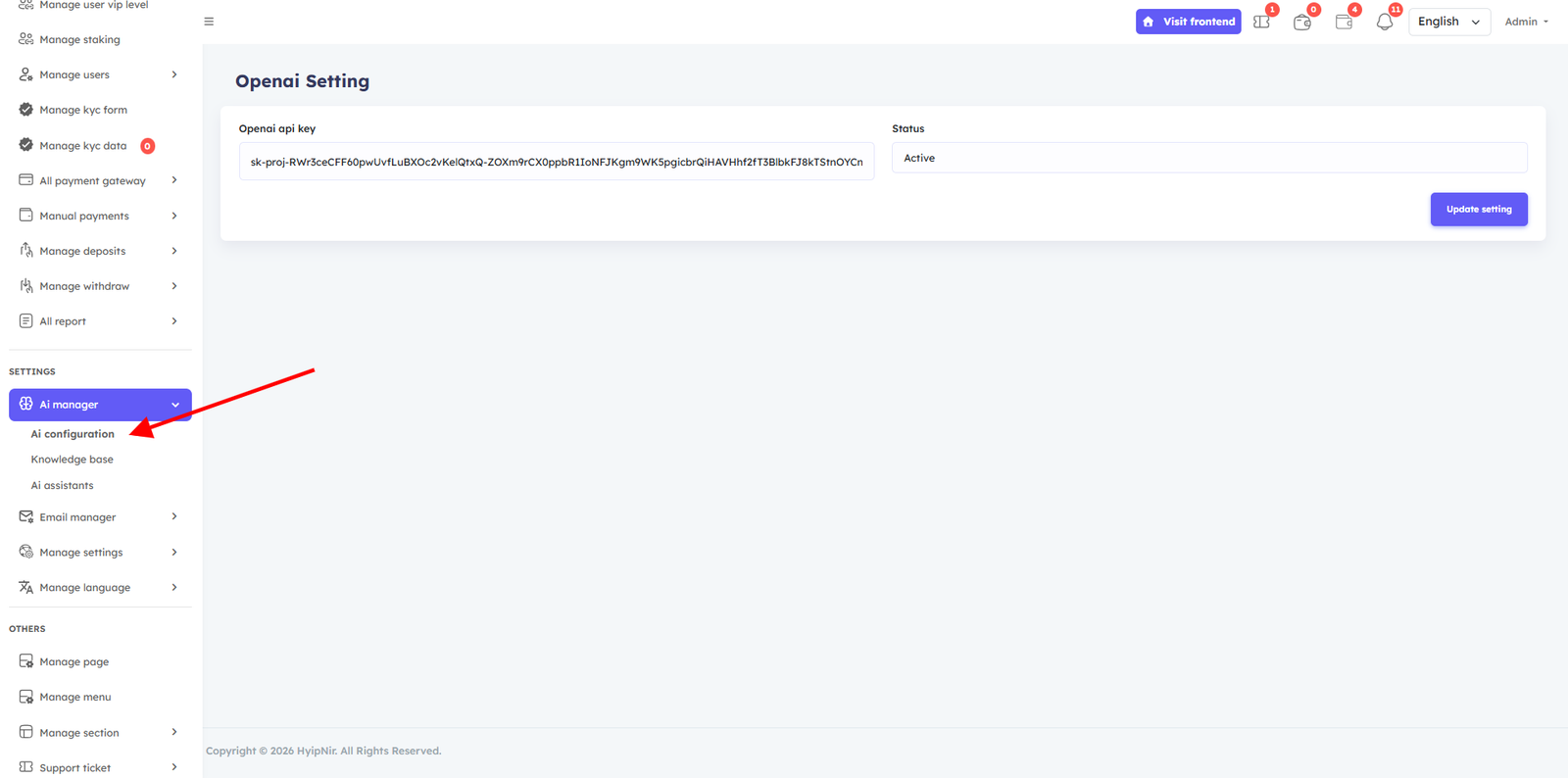This screenshot has height=778, width=1568.
Task: Click the Manage staking sidebar icon
Action: 26,39
